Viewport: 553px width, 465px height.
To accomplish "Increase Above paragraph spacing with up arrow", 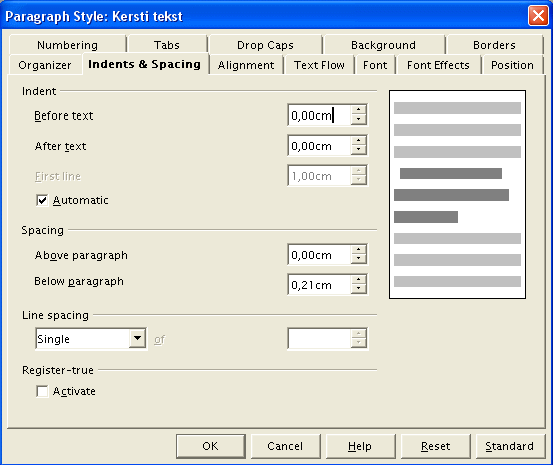I will coord(358,249).
